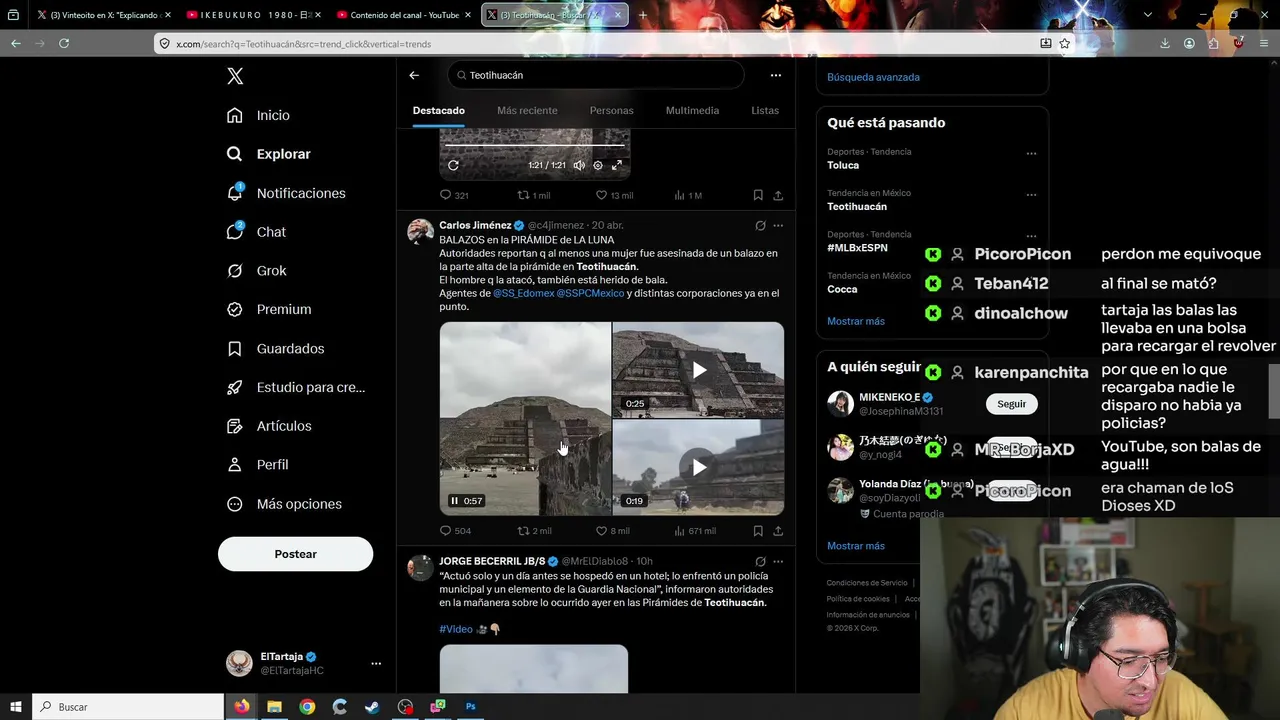
Task: Switch to Listas tab
Action: pos(765,110)
